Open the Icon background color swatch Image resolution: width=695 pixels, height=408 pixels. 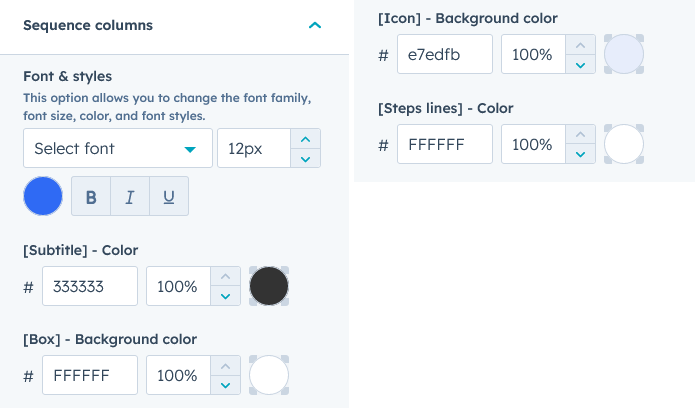coord(624,54)
